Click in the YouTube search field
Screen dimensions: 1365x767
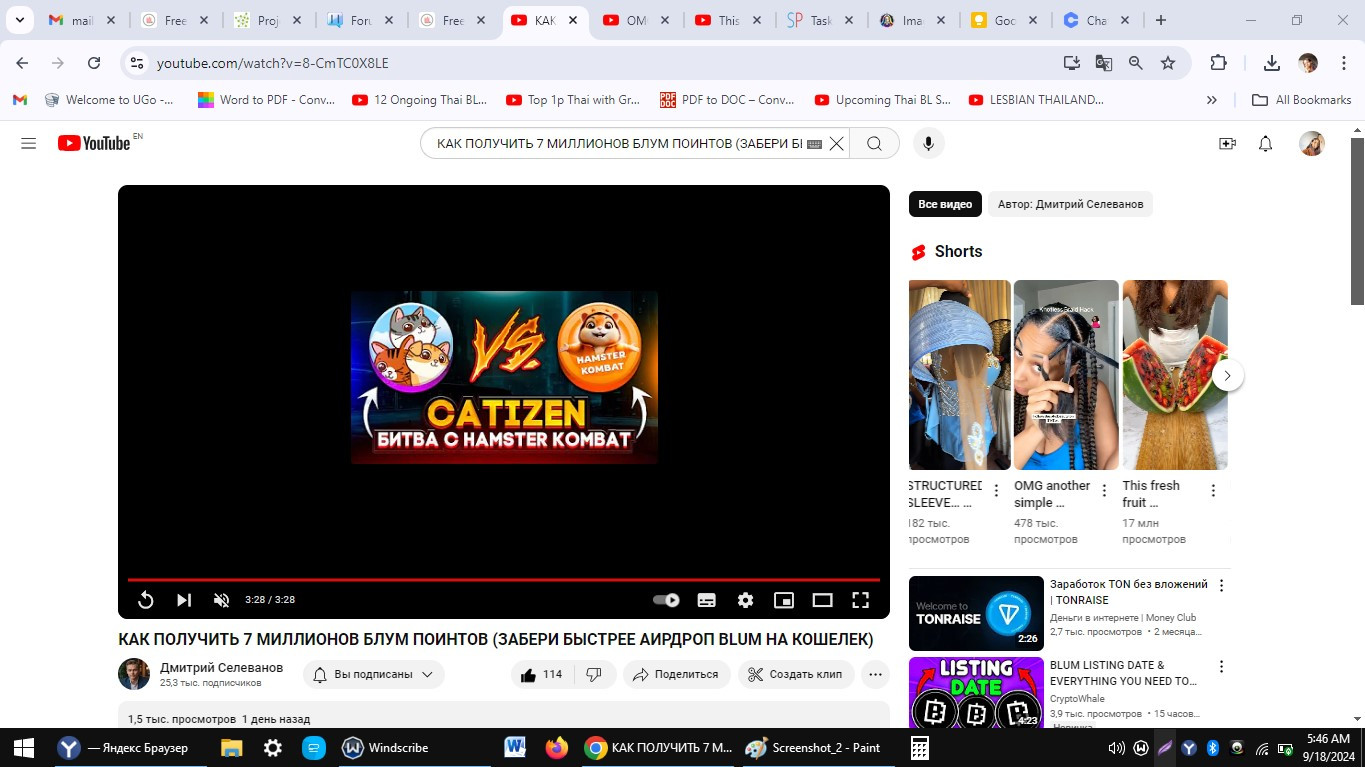(619, 144)
